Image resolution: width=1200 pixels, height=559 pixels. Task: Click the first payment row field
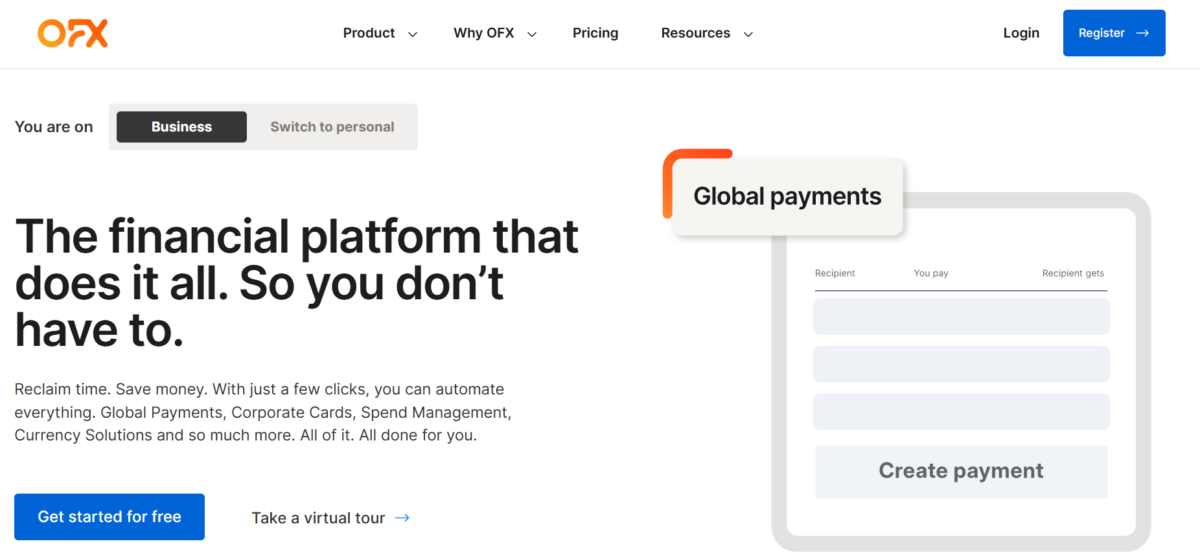[961, 316]
